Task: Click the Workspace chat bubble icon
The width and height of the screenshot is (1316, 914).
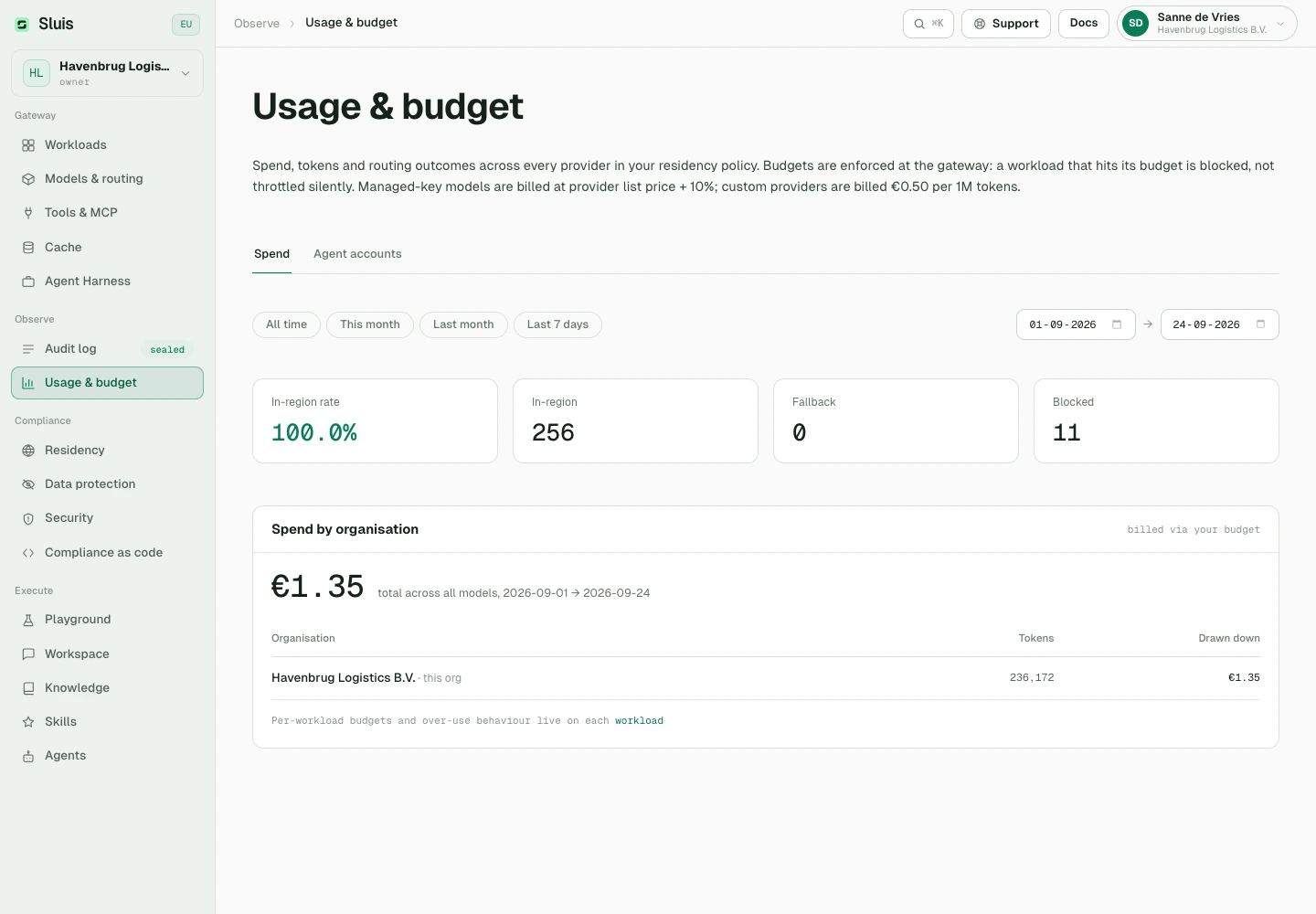Action: [28, 654]
